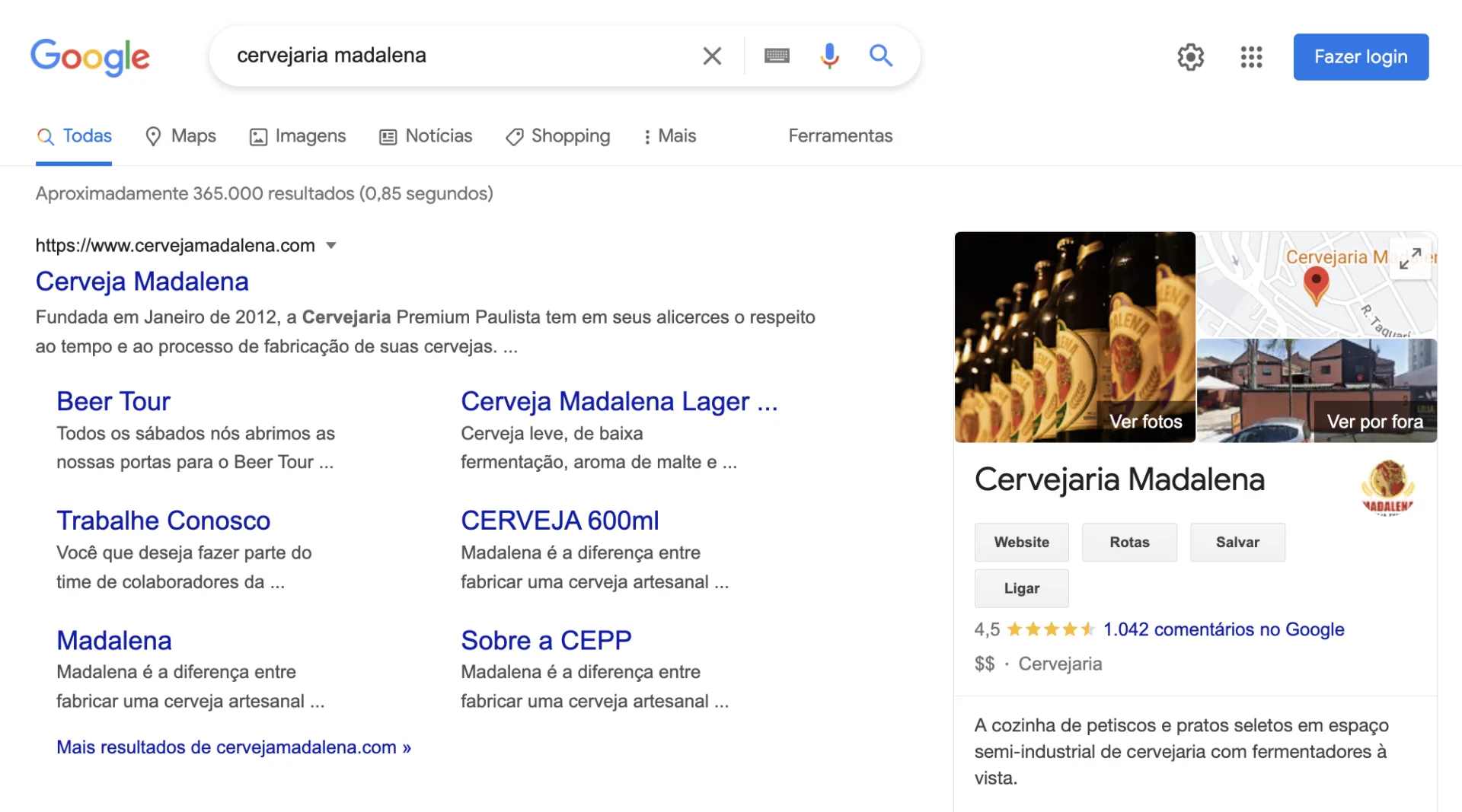
Task: Click the 4,5 star rating stars
Action: pyautogui.click(x=1051, y=629)
